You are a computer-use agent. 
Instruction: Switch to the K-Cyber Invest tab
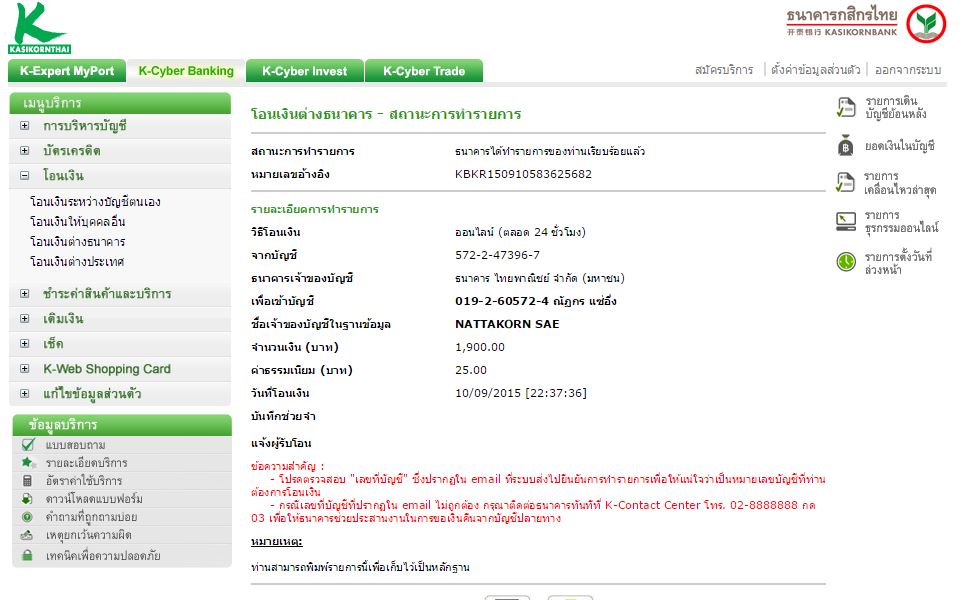coord(305,71)
